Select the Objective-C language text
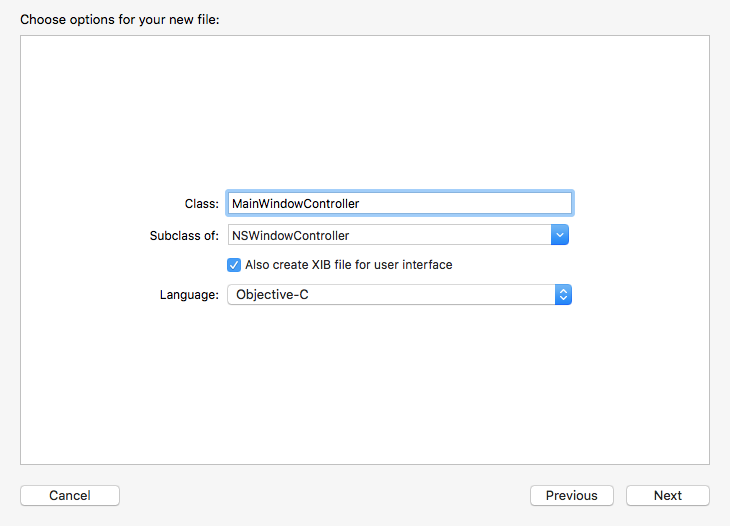Screen dimensions: 730x526 278,295
